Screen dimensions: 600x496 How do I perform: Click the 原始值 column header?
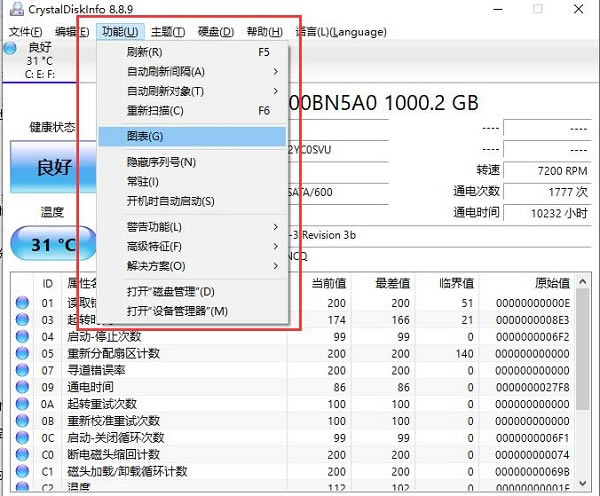point(551,283)
